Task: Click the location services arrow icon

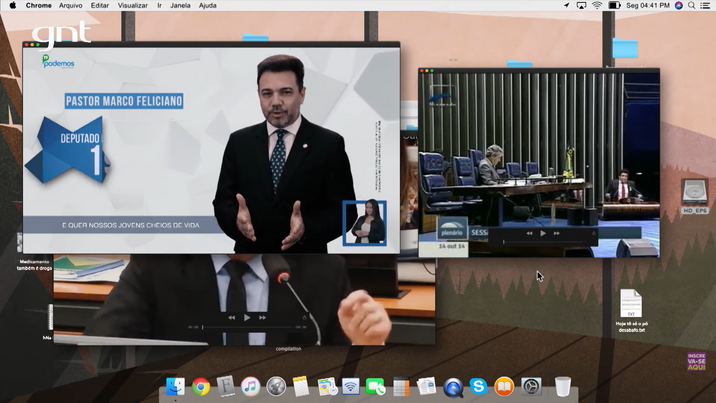Action: click(567, 5)
